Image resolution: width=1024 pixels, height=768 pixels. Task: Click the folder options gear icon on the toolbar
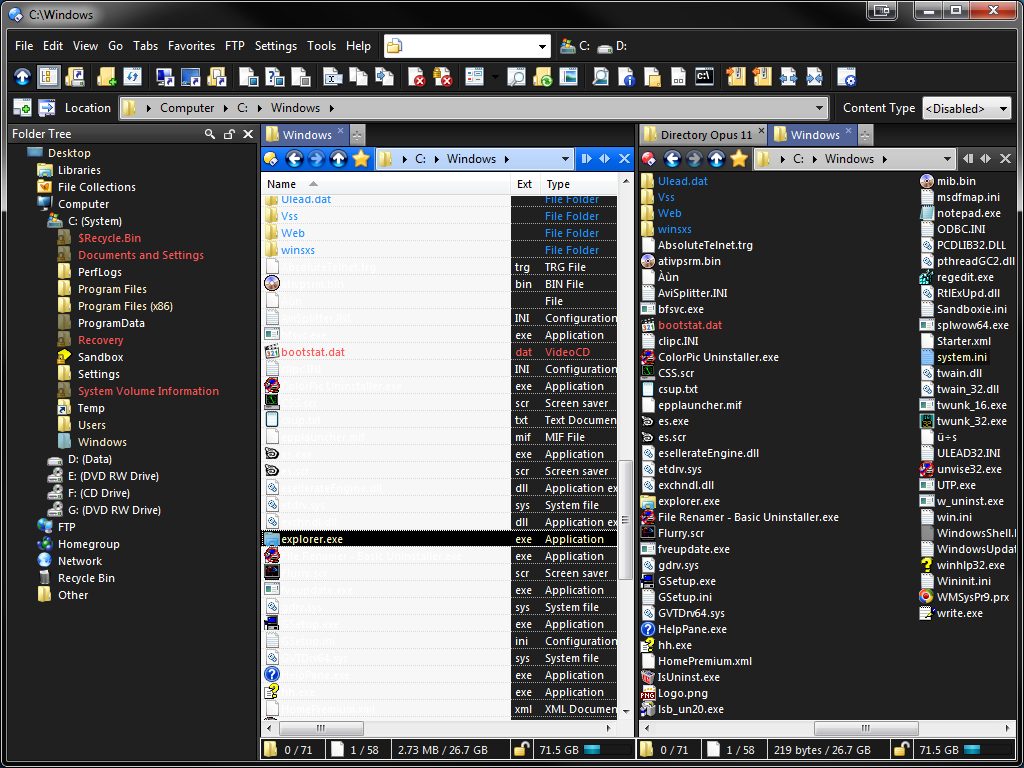[849, 77]
